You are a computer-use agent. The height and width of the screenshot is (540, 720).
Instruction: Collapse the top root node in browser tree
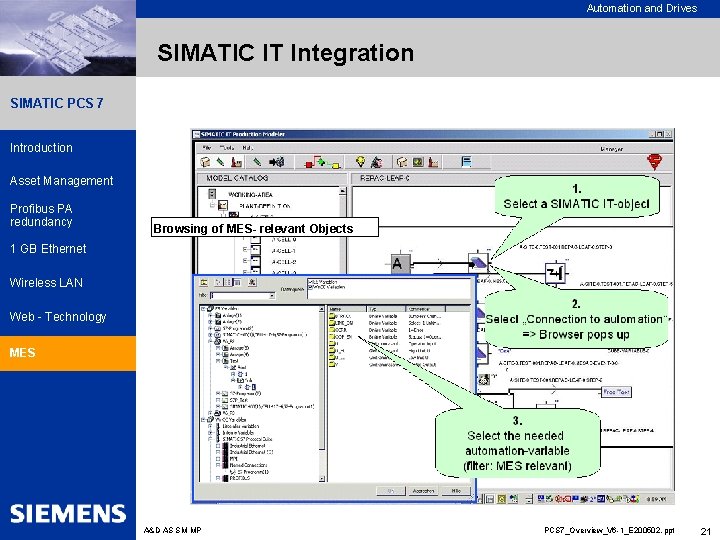(204, 309)
